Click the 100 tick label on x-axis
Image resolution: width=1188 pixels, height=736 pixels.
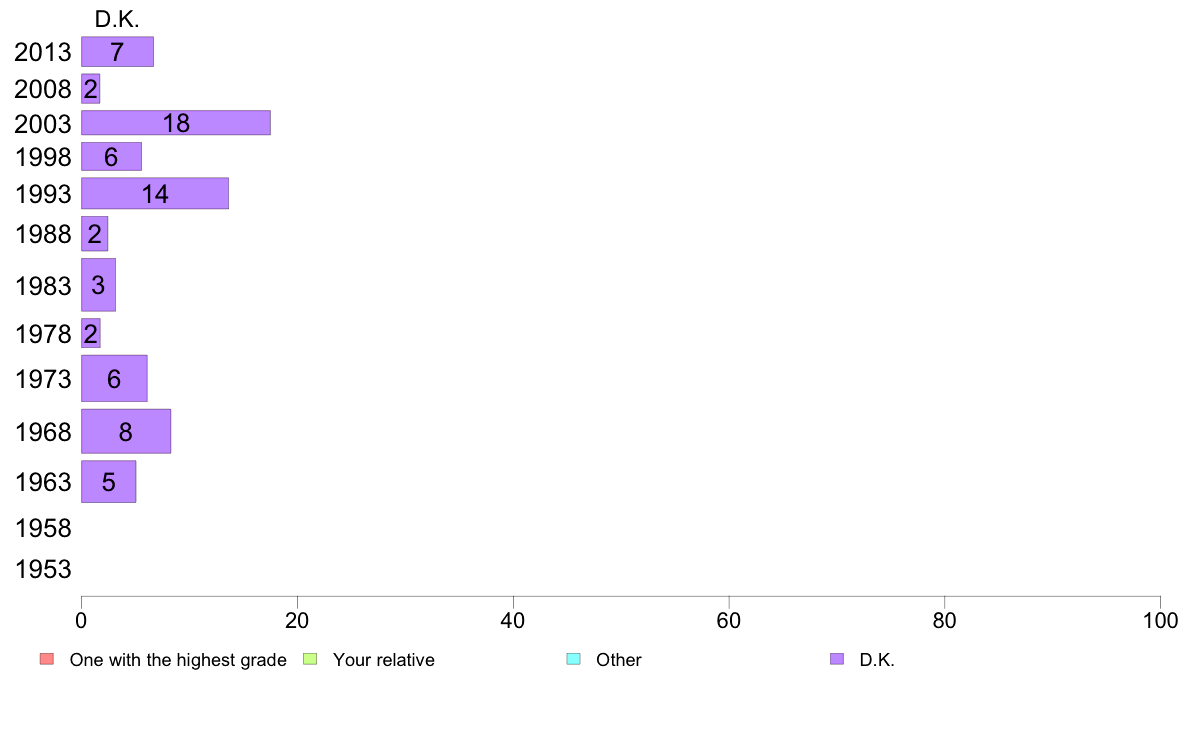(1160, 621)
